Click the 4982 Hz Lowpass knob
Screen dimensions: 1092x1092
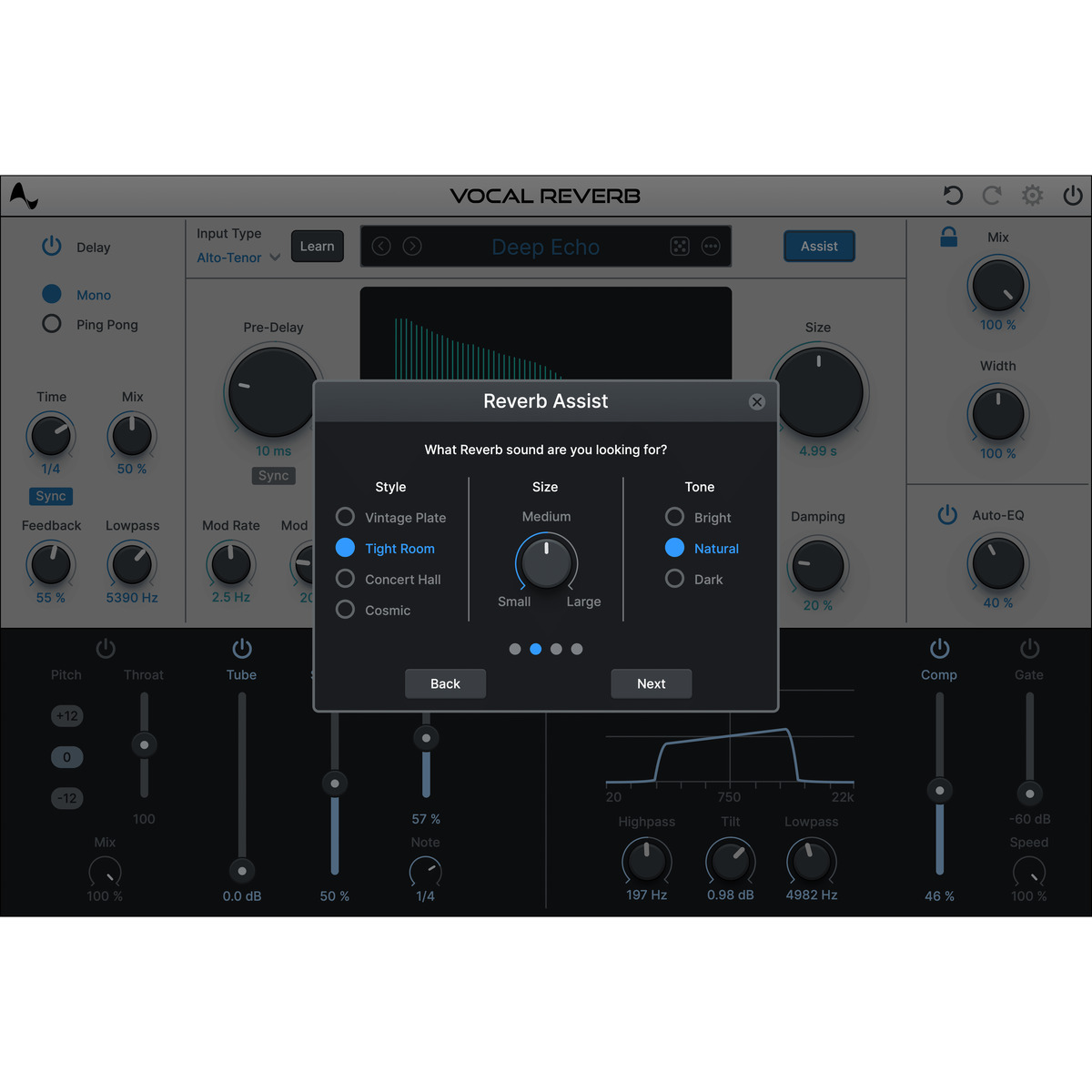[812, 861]
